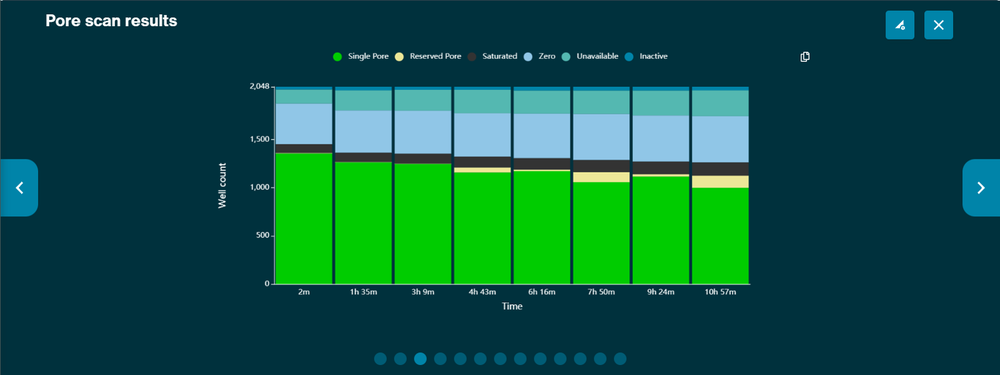Click the 'Pore scan results' heading

click(111, 20)
